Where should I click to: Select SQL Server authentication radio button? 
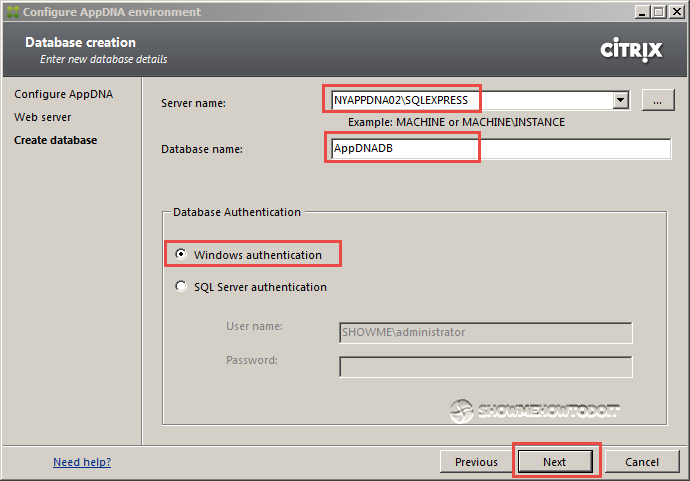click(x=181, y=286)
